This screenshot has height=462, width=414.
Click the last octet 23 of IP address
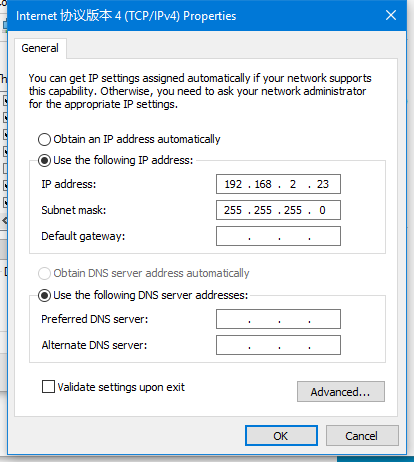pyautogui.click(x=323, y=184)
